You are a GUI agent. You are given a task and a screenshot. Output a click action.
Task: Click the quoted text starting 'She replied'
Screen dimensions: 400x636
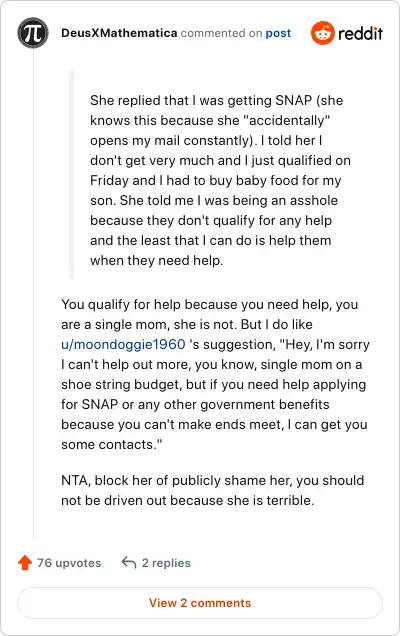220,180
